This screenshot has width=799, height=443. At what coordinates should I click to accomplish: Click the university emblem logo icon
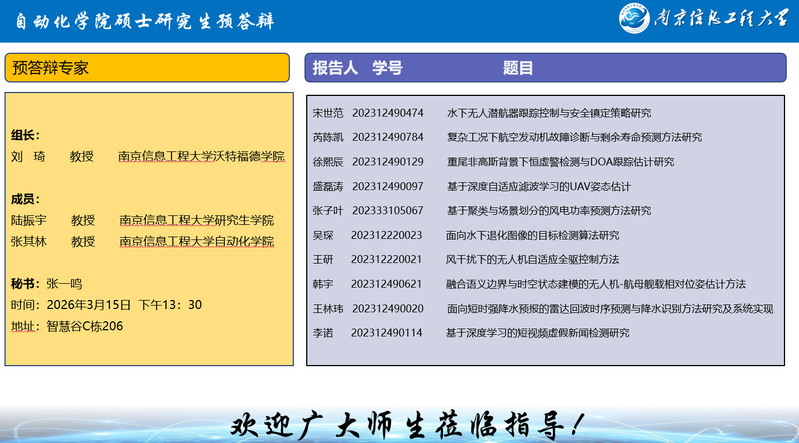634,20
